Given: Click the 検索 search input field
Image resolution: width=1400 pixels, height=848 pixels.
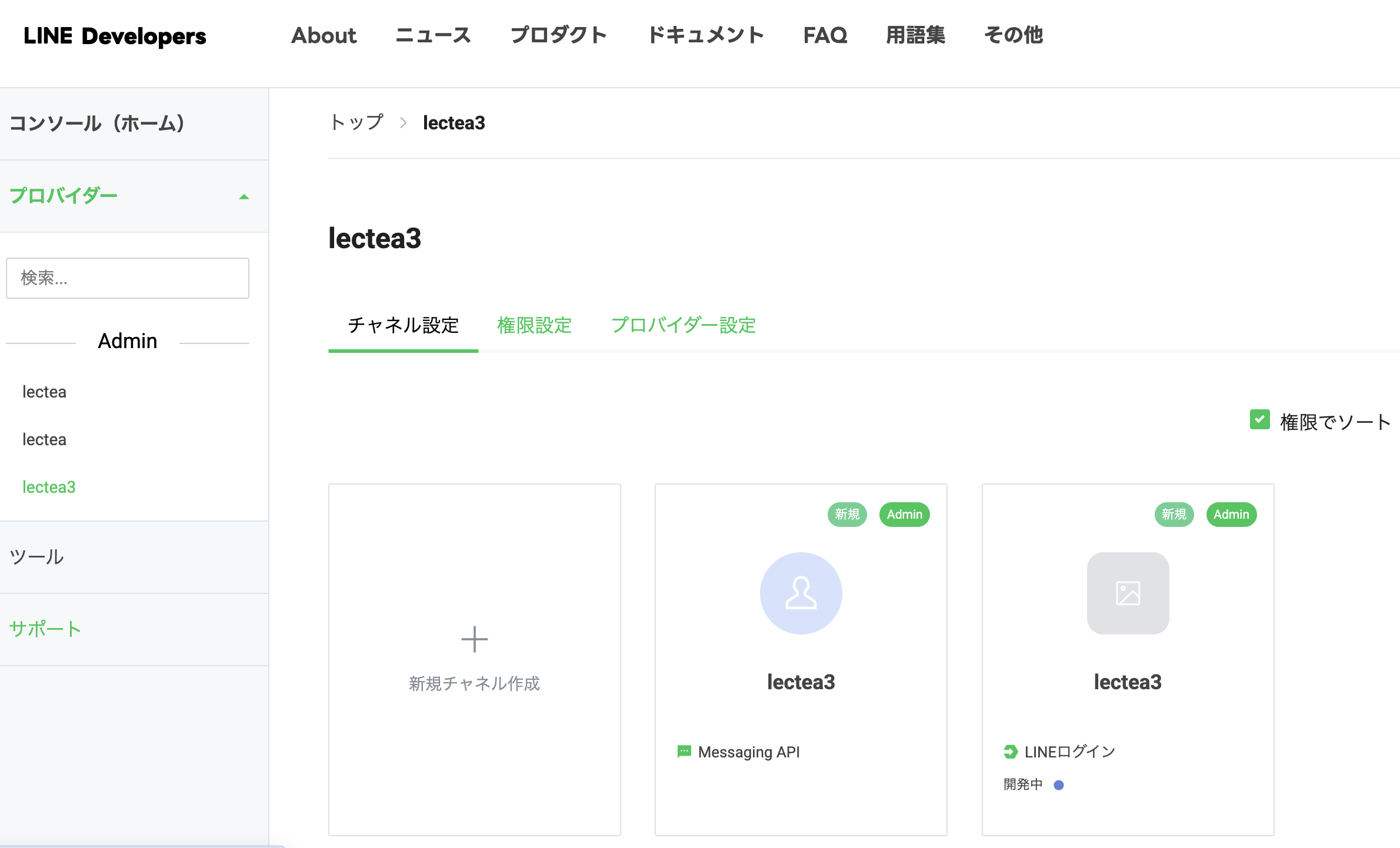Looking at the screenshot, I should click(x=127, y=278).
